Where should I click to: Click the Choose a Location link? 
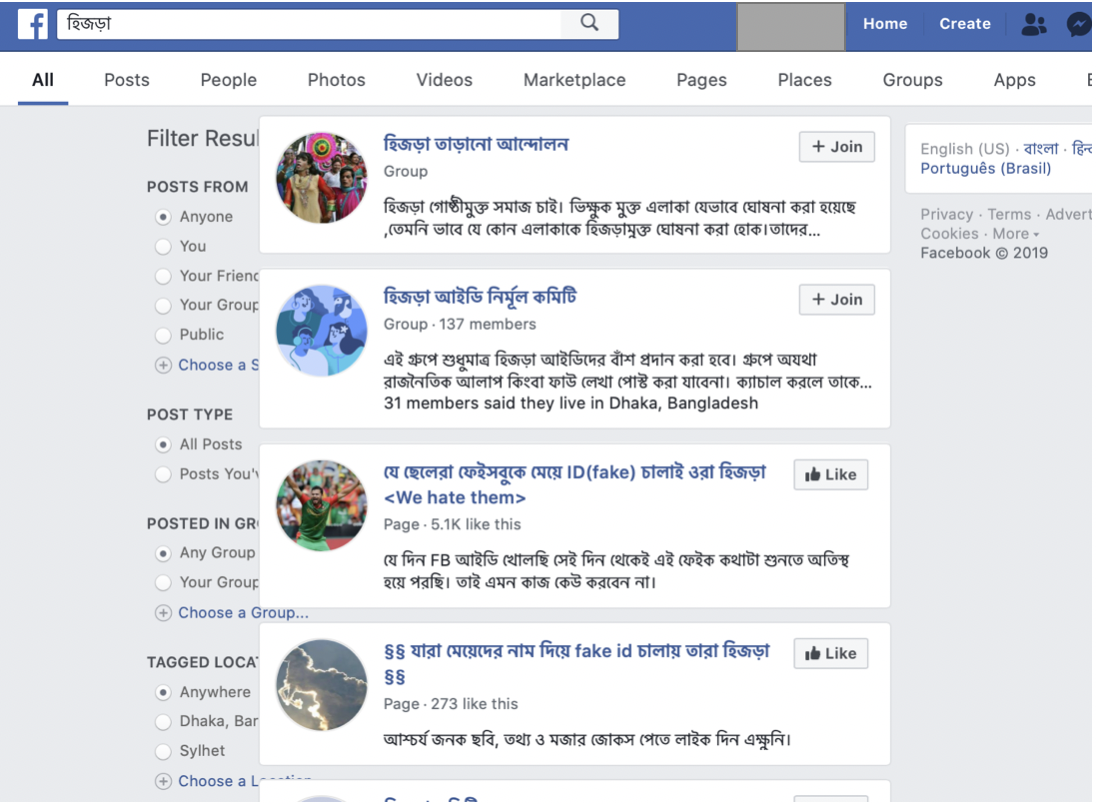point(245,782)
